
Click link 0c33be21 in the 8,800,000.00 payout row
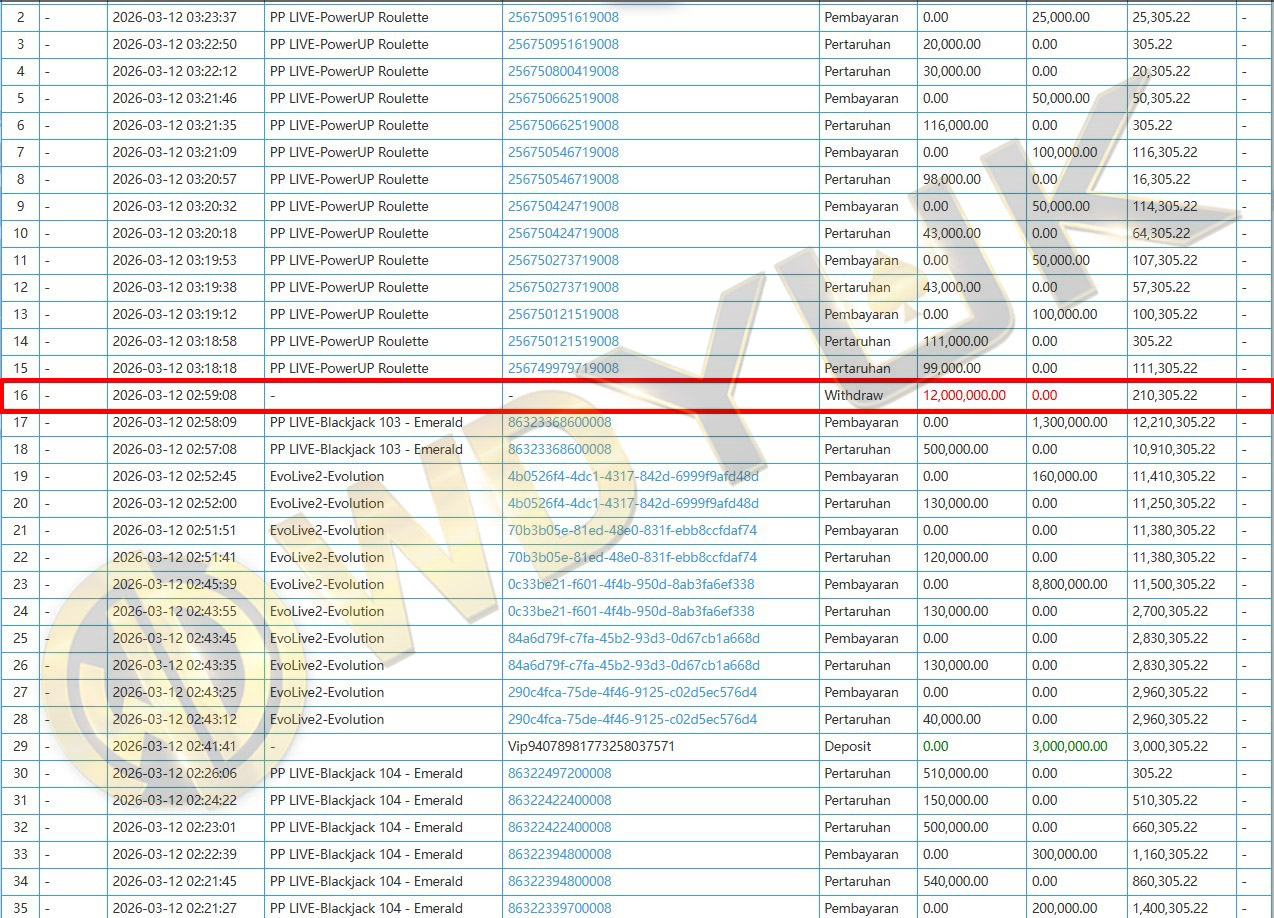[630, 584]
